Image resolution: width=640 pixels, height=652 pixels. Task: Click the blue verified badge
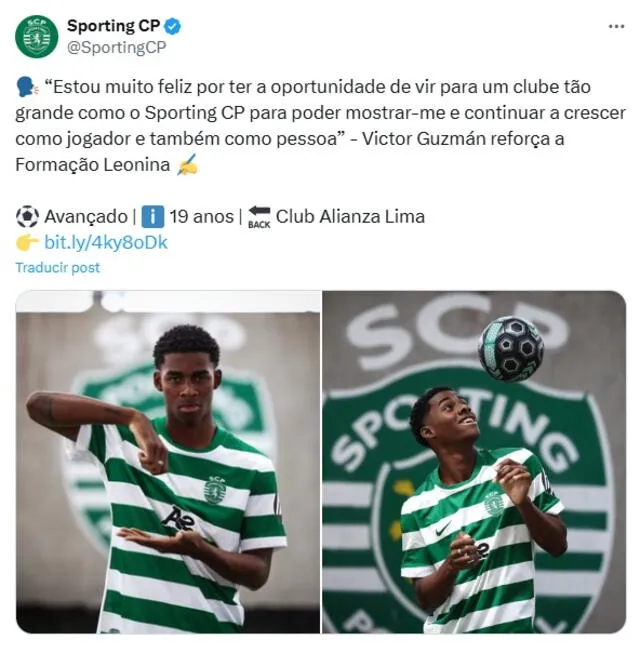[x=172, y=26]
